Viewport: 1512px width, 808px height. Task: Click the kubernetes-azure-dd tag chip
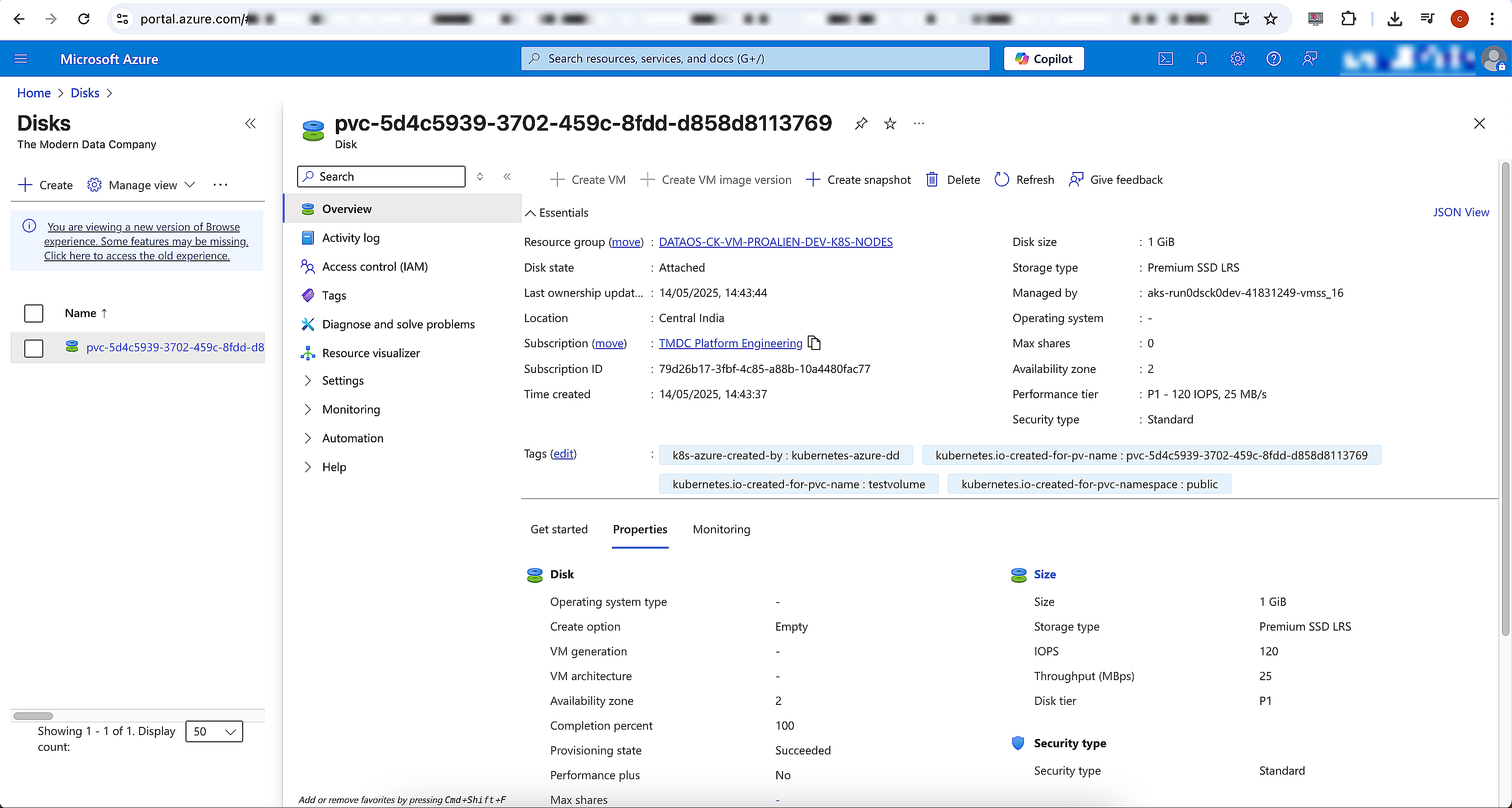[785, 455]
